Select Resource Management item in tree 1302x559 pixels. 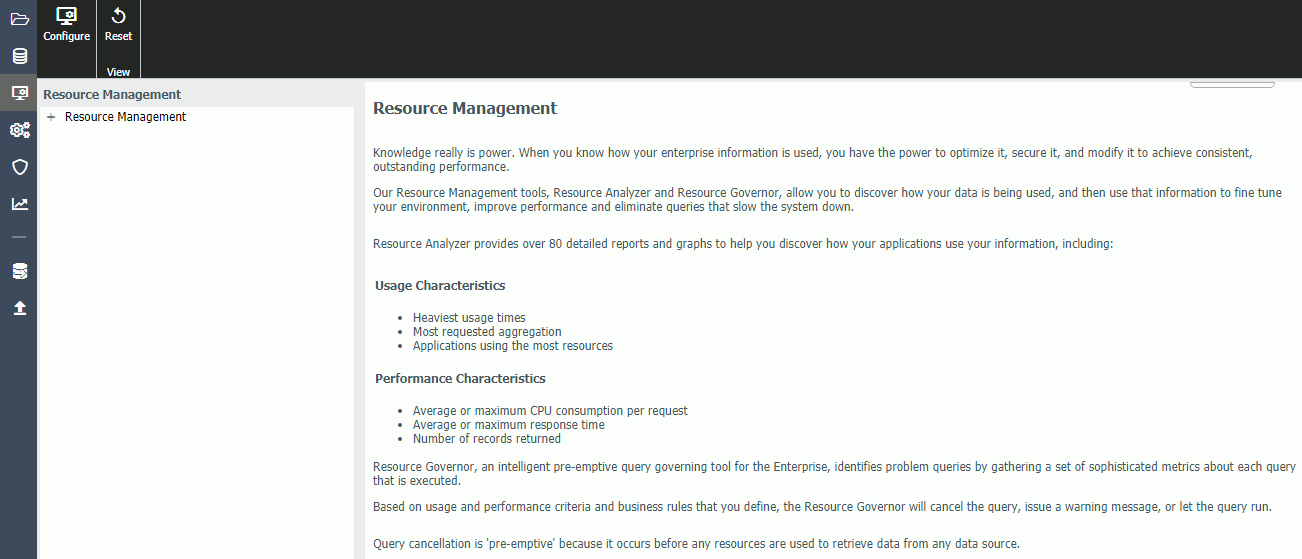coord(125,117)
